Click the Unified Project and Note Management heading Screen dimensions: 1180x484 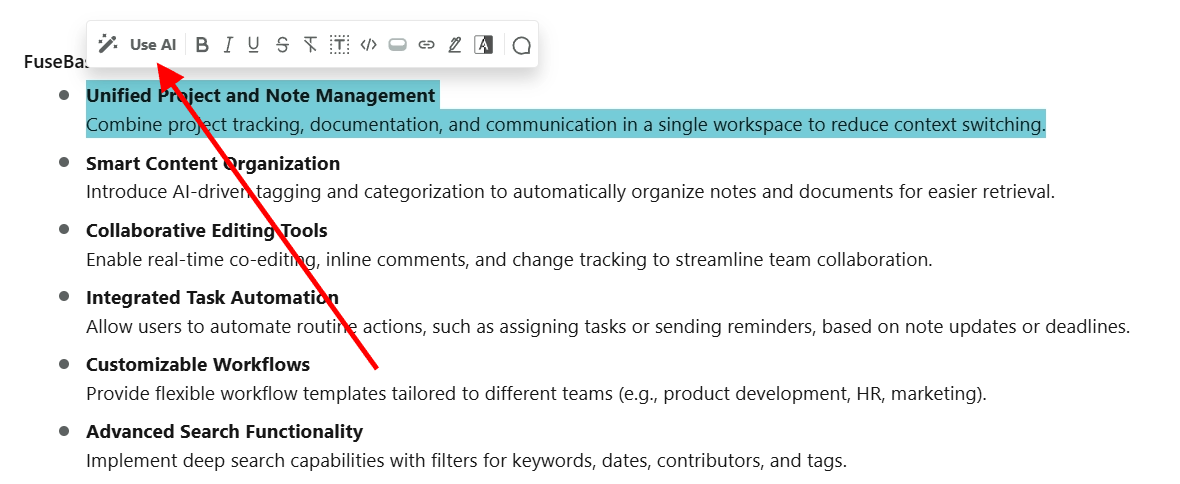click(260, 96)
